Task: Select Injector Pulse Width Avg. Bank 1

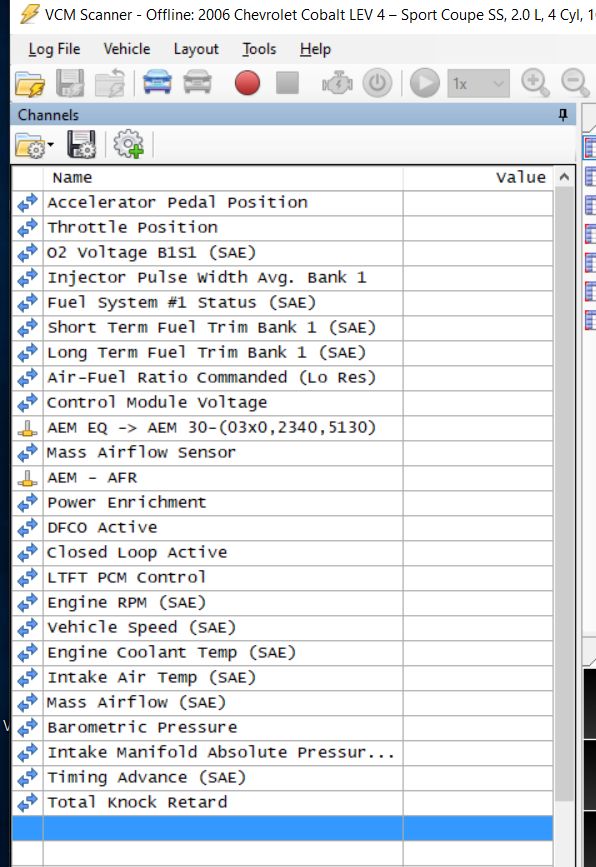Action: 283,278
